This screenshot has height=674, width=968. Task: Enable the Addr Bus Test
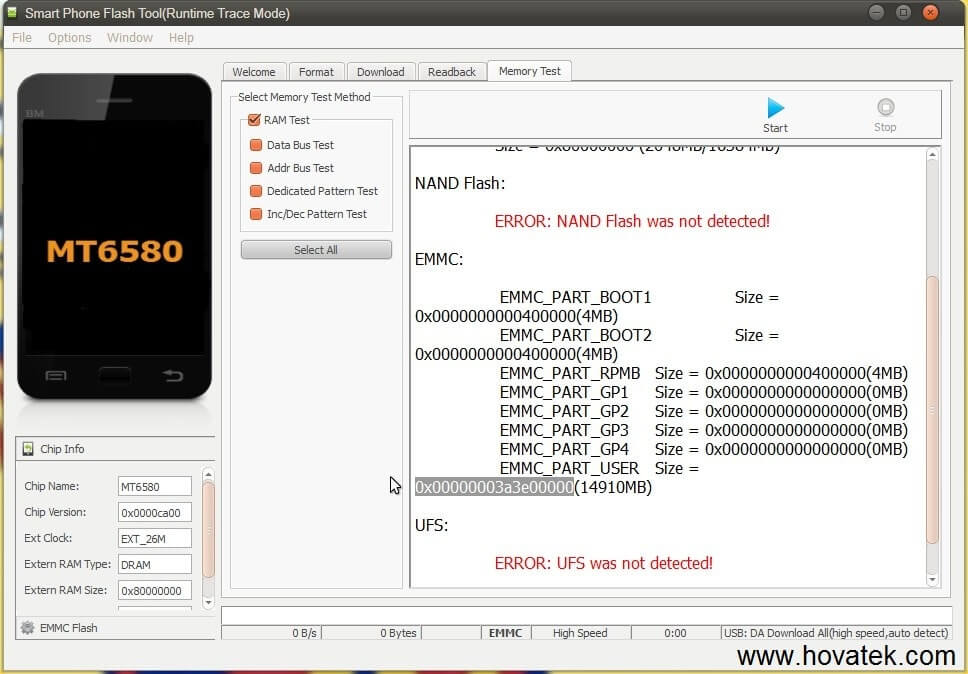[254, 168]
